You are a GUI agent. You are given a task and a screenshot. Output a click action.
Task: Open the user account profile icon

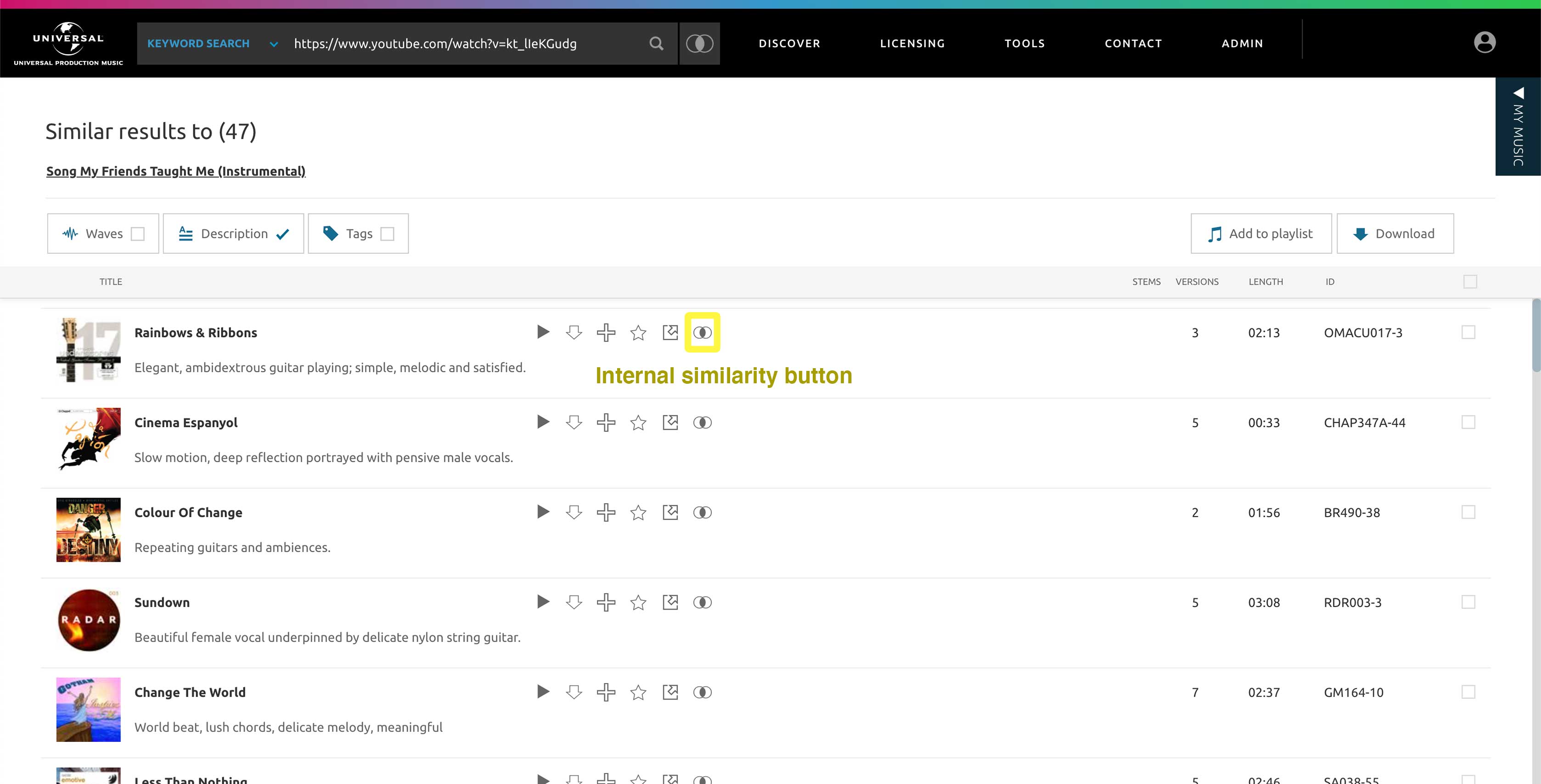coord(1484,43)
